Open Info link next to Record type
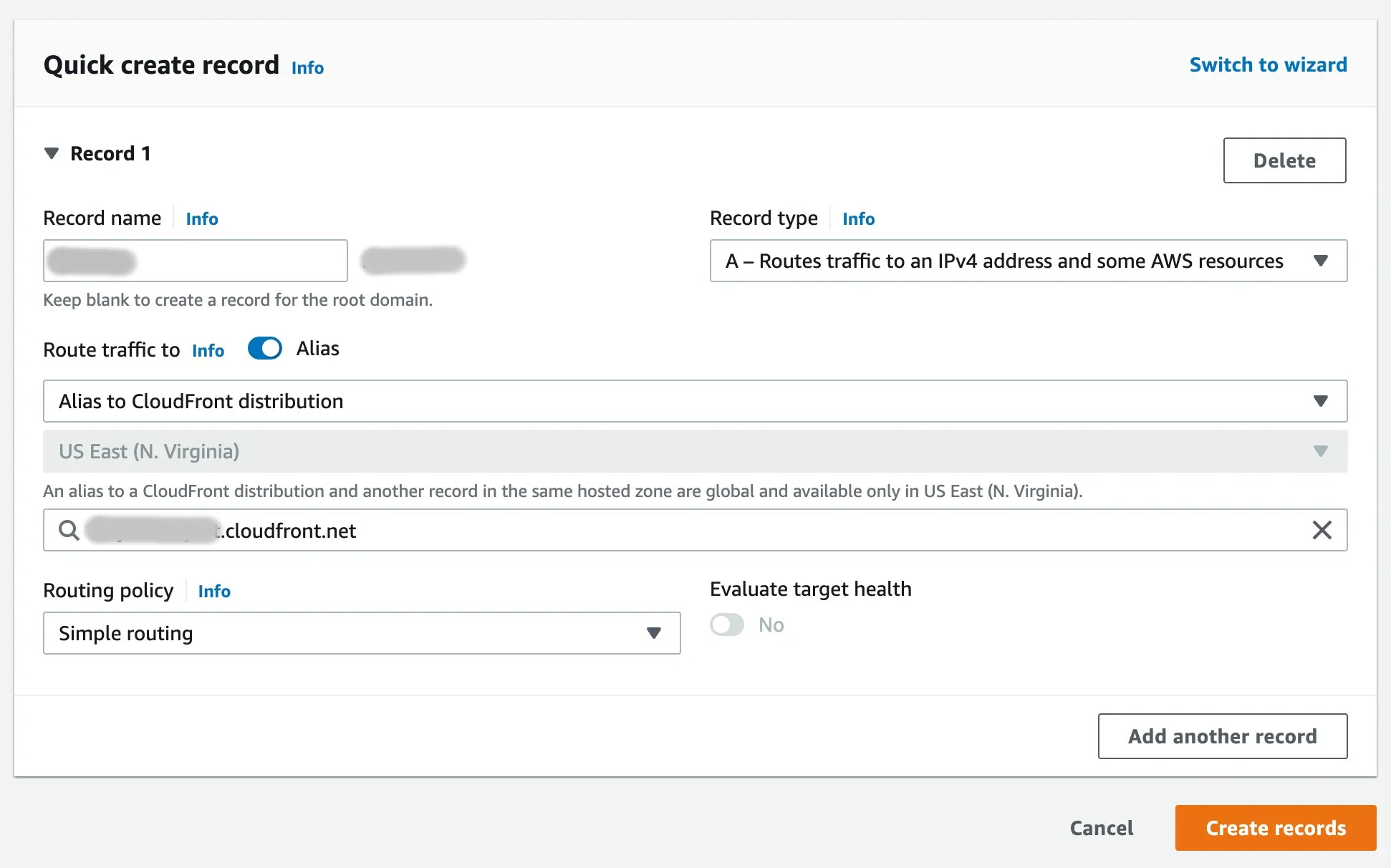 click(x=858, y=219)
